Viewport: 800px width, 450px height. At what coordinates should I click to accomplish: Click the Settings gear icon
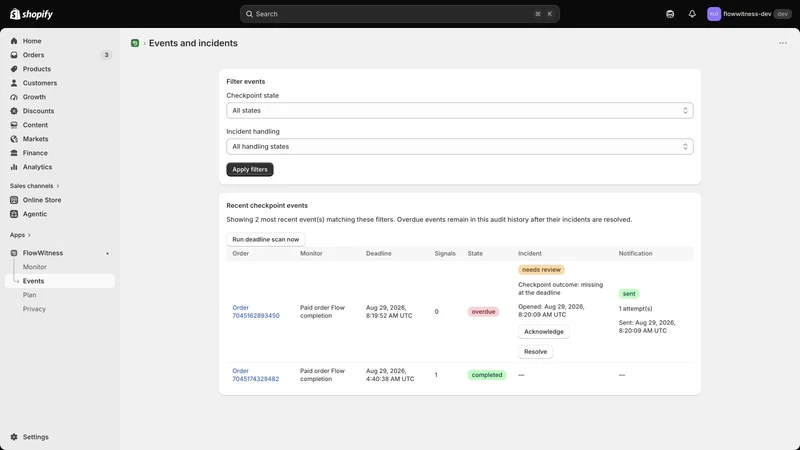(14, 437)
